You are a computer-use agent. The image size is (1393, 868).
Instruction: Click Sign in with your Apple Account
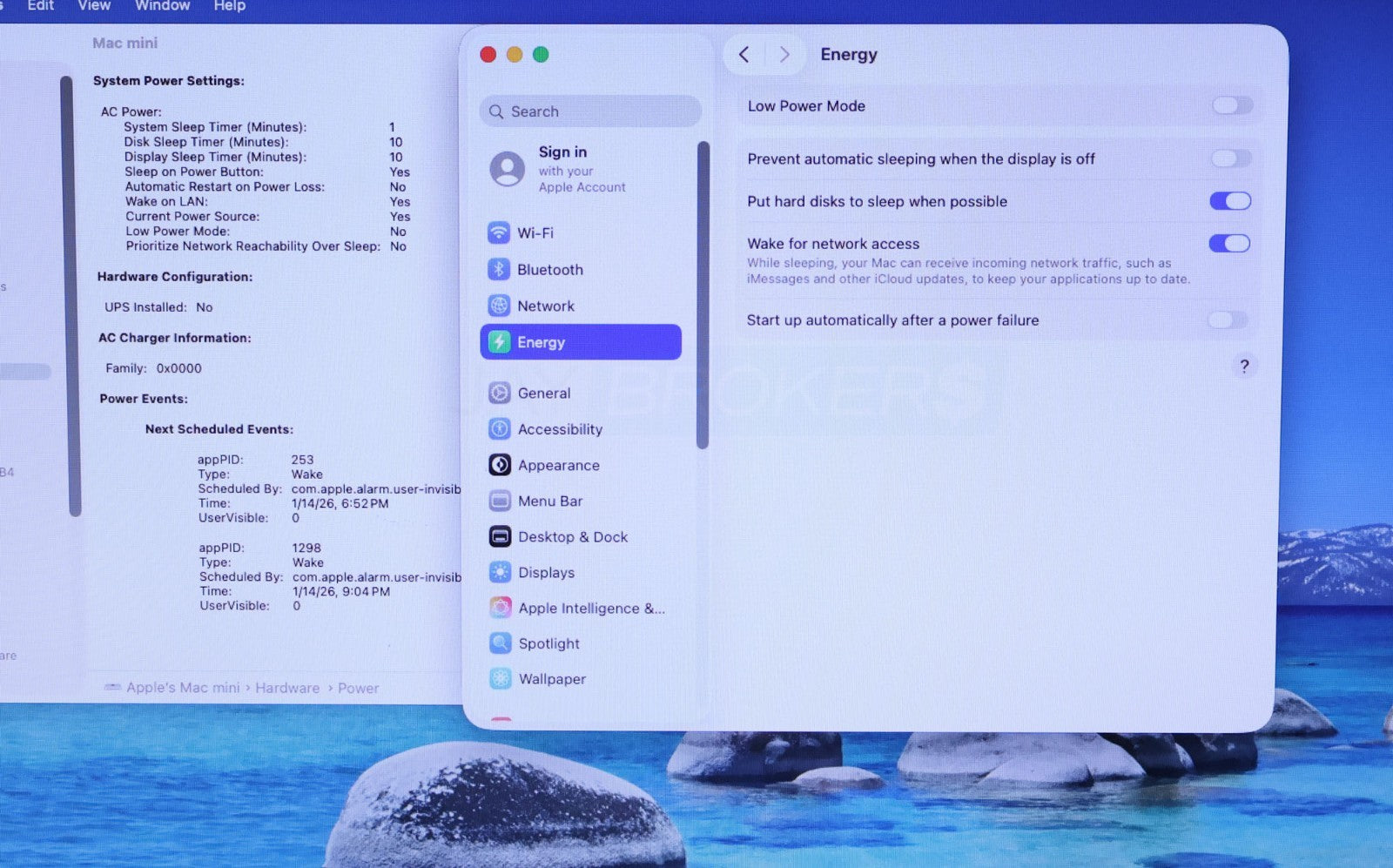click(562, 169)
